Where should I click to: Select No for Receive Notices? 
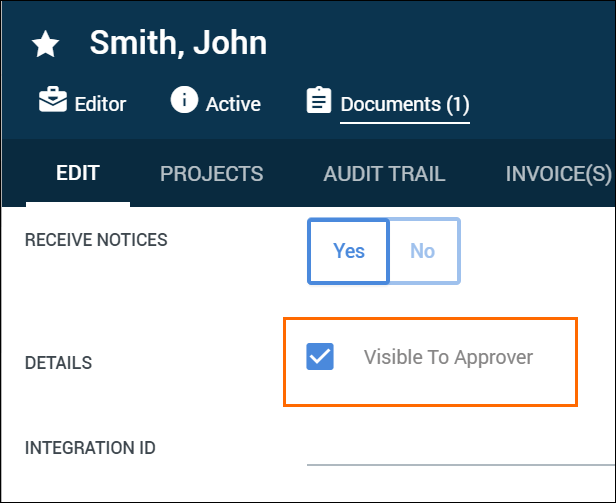click(x=424, y=251)
